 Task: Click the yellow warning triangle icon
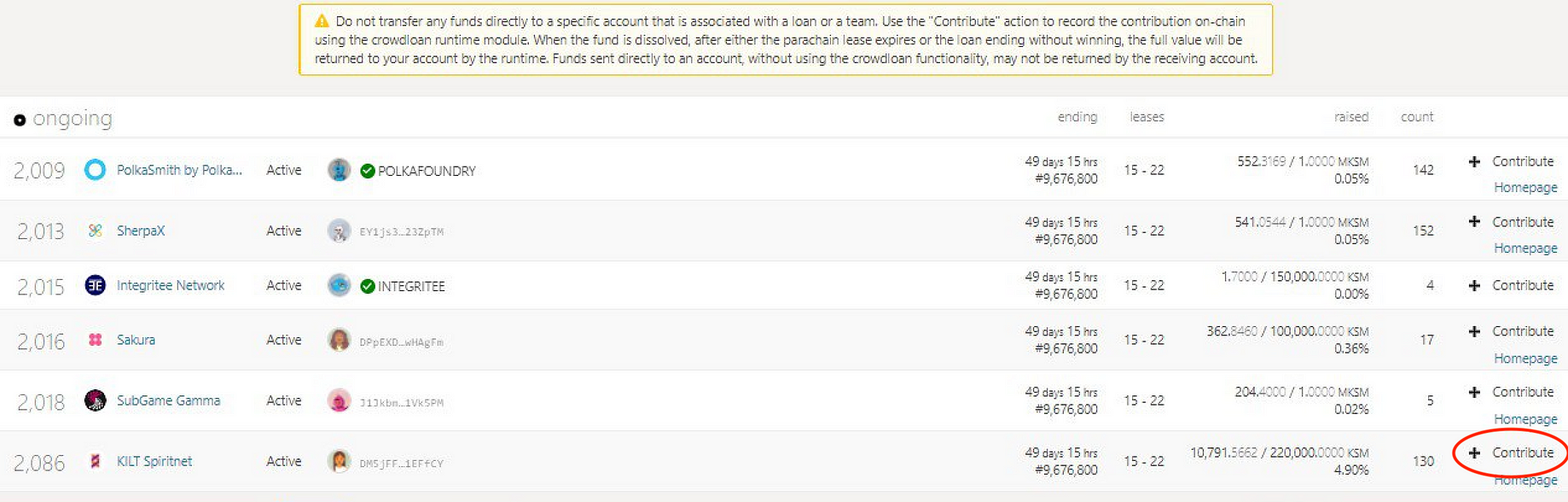pos(322,21)
